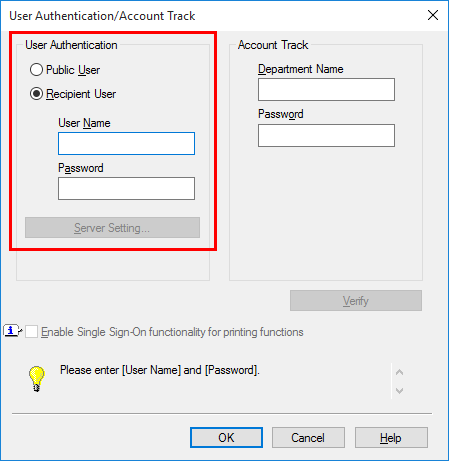This screenshot has height=461, width=449.
Task: Enable Single Sign-On functionality checkbox
Action: pyautogui.click(x=31, y=332)
